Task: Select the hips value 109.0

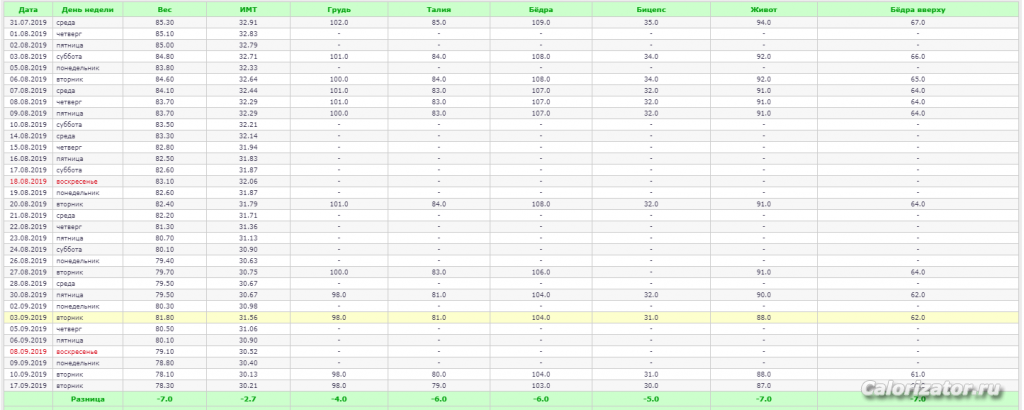Action: tap(541, 22)
